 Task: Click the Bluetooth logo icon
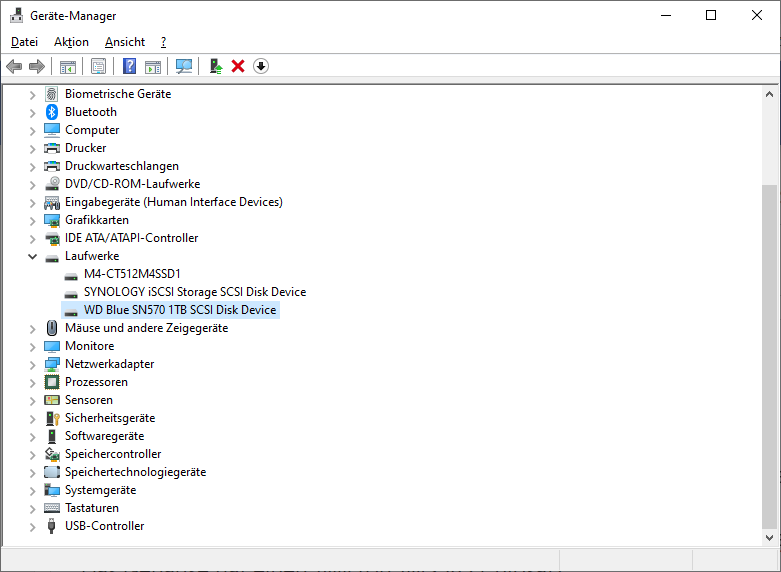point(52,112)
